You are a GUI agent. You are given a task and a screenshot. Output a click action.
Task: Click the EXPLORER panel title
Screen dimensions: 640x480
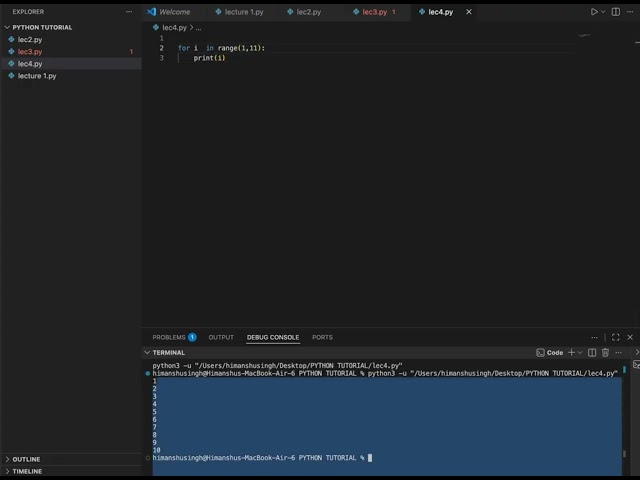pos(28,12)
